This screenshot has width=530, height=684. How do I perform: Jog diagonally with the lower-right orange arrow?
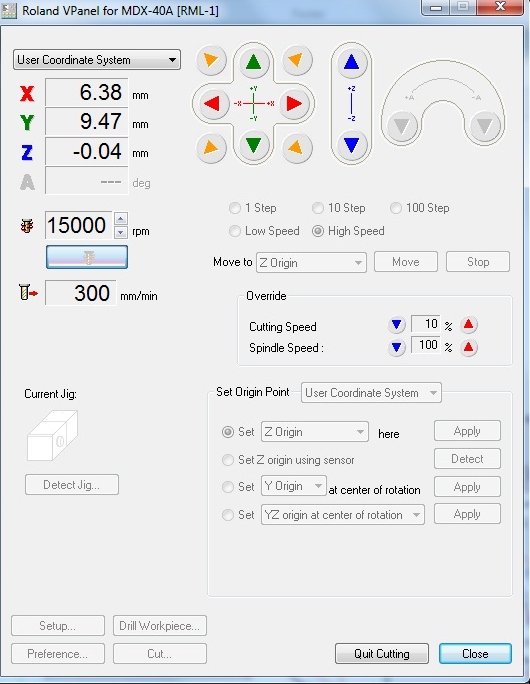(296, 147)
